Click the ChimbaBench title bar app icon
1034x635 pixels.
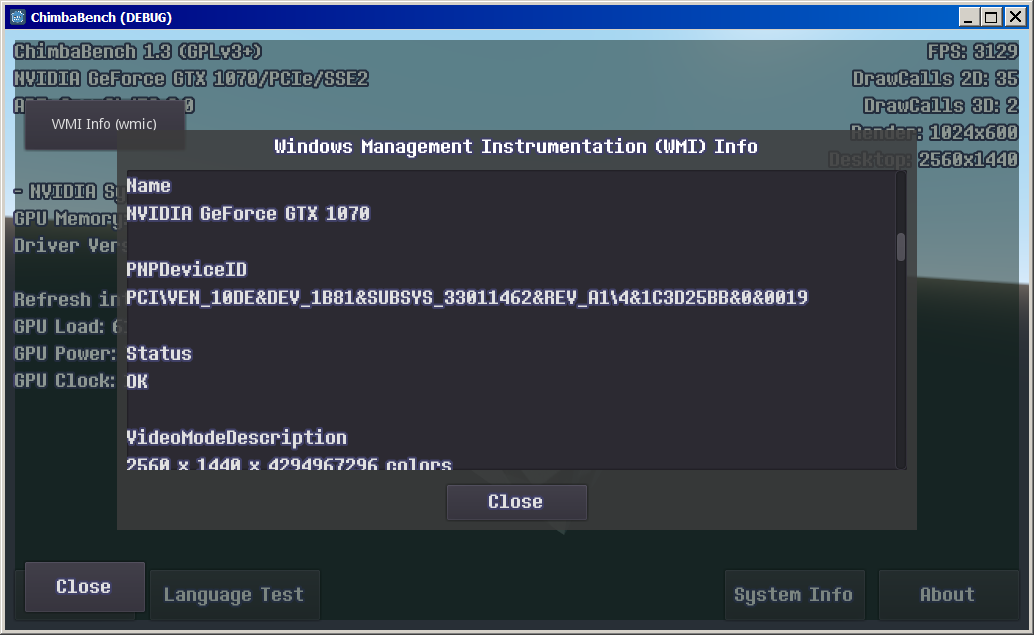[x=18, y=17]
